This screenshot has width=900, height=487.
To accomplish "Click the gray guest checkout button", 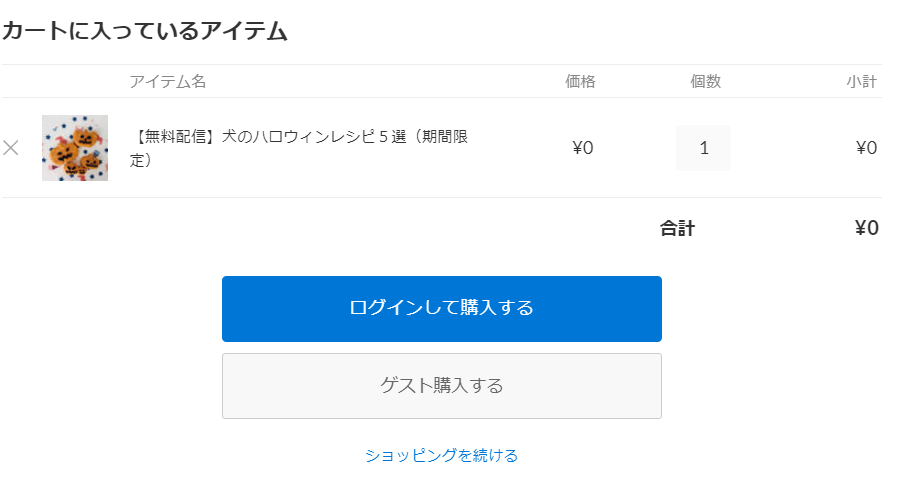I will [x=441, y=386].
